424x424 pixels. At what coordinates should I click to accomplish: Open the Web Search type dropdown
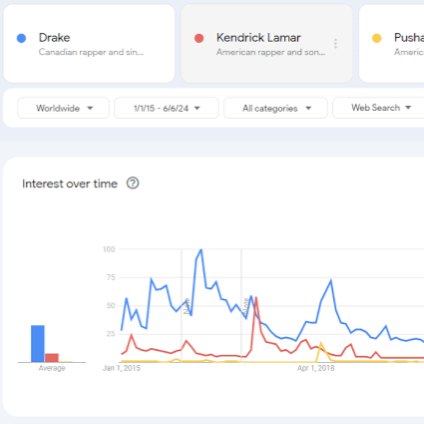point(379,108)
